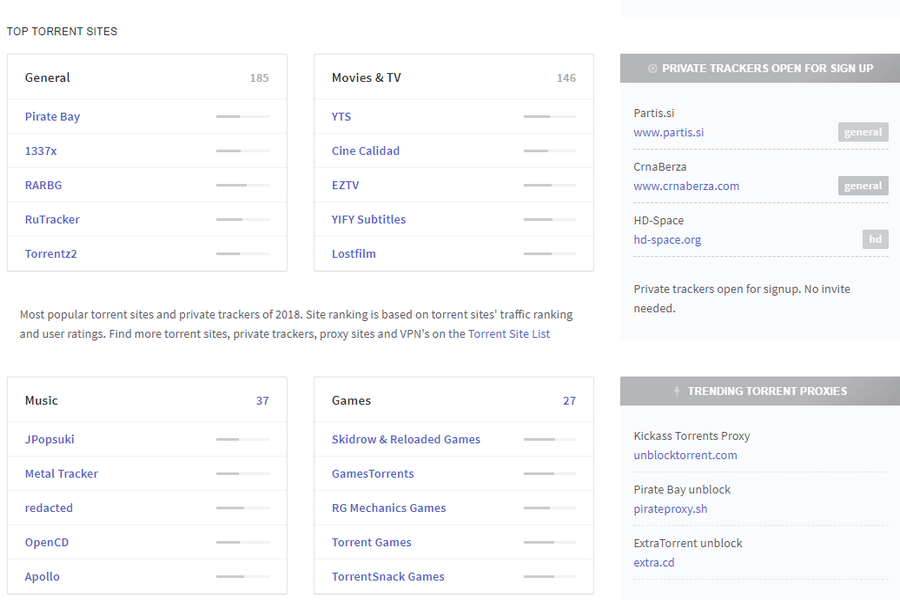Select the Torrent Games link
900x600 pixels.
pos(371,543)
